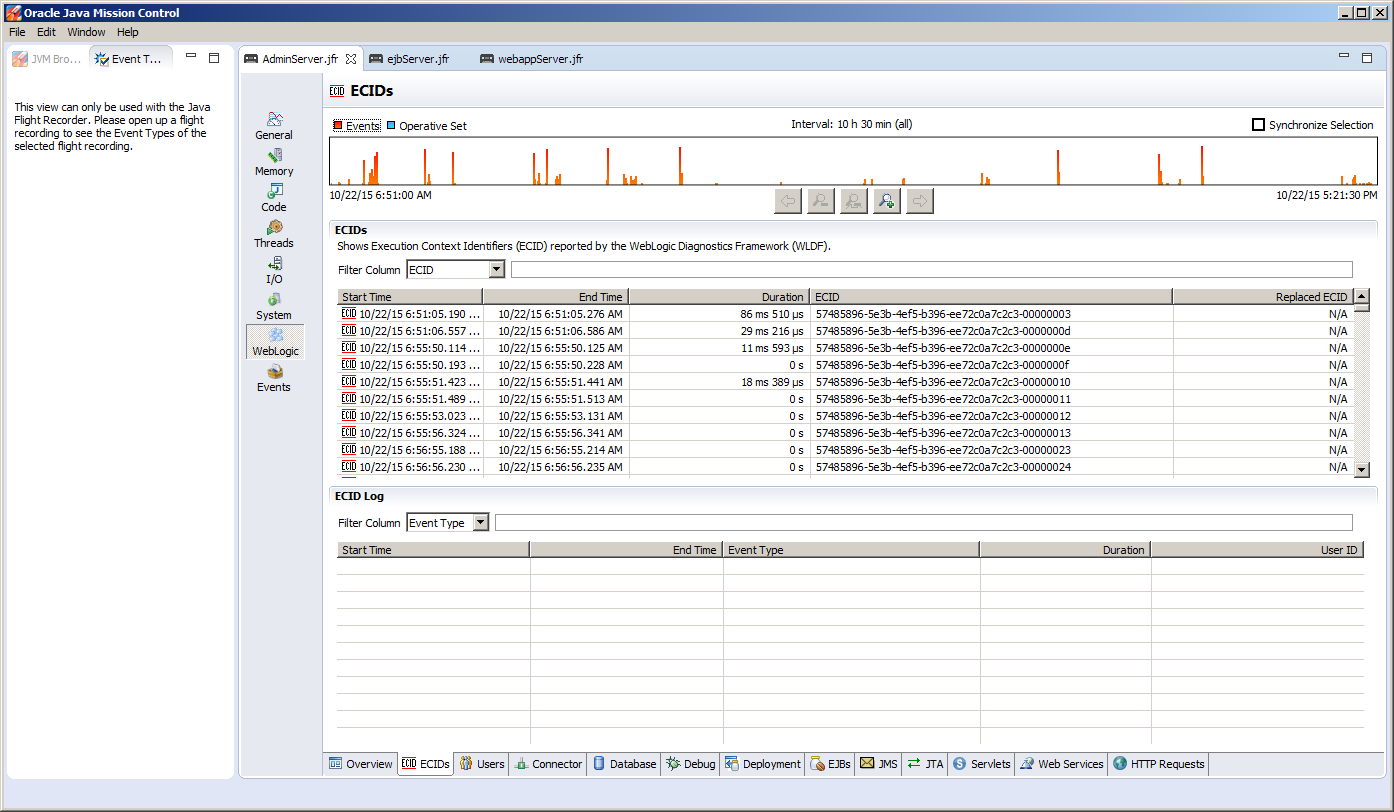Open the Events tab group in sidebar

(x=274, y=378)
